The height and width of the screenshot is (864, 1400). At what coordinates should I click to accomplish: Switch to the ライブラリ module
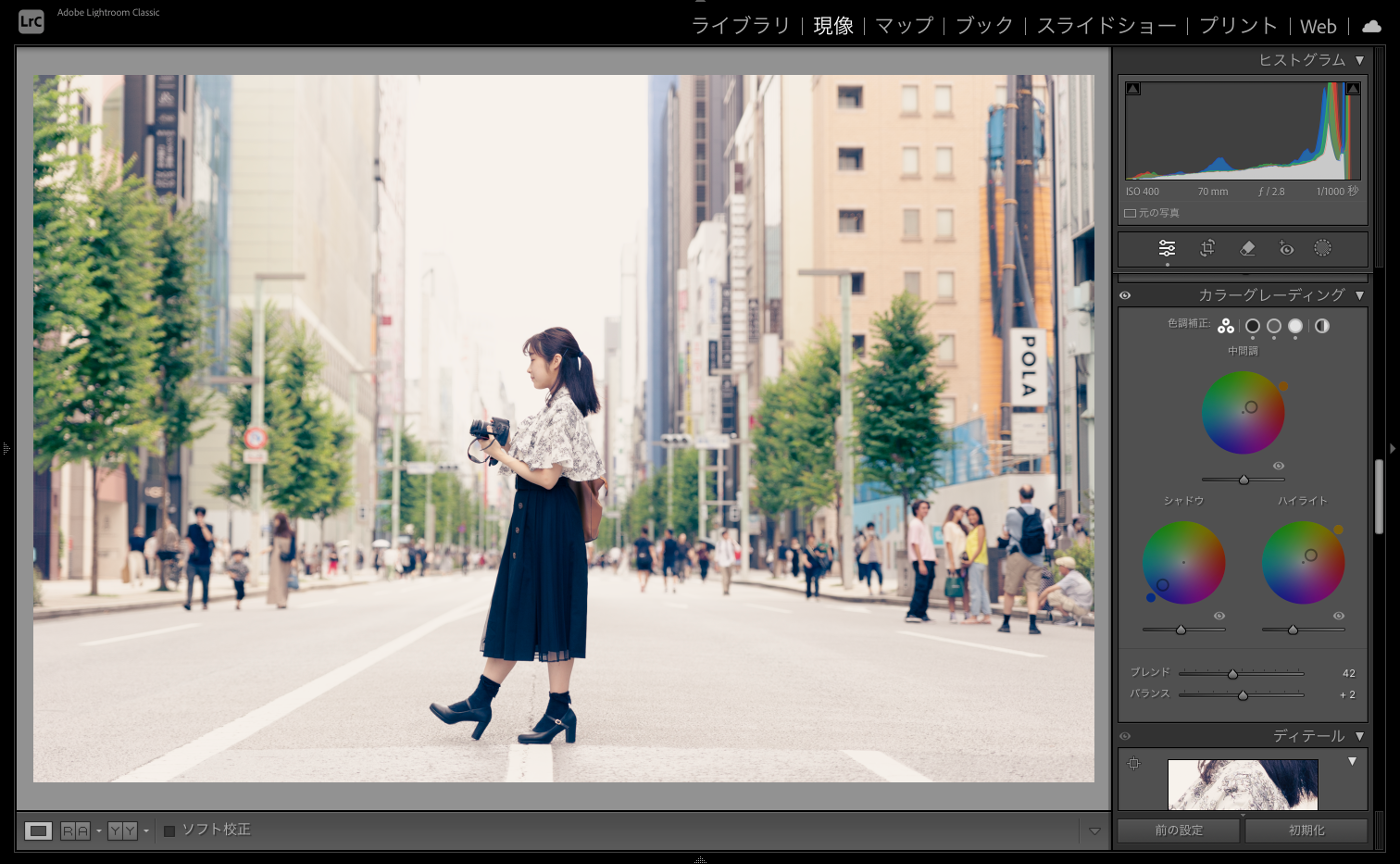(741, 26)
